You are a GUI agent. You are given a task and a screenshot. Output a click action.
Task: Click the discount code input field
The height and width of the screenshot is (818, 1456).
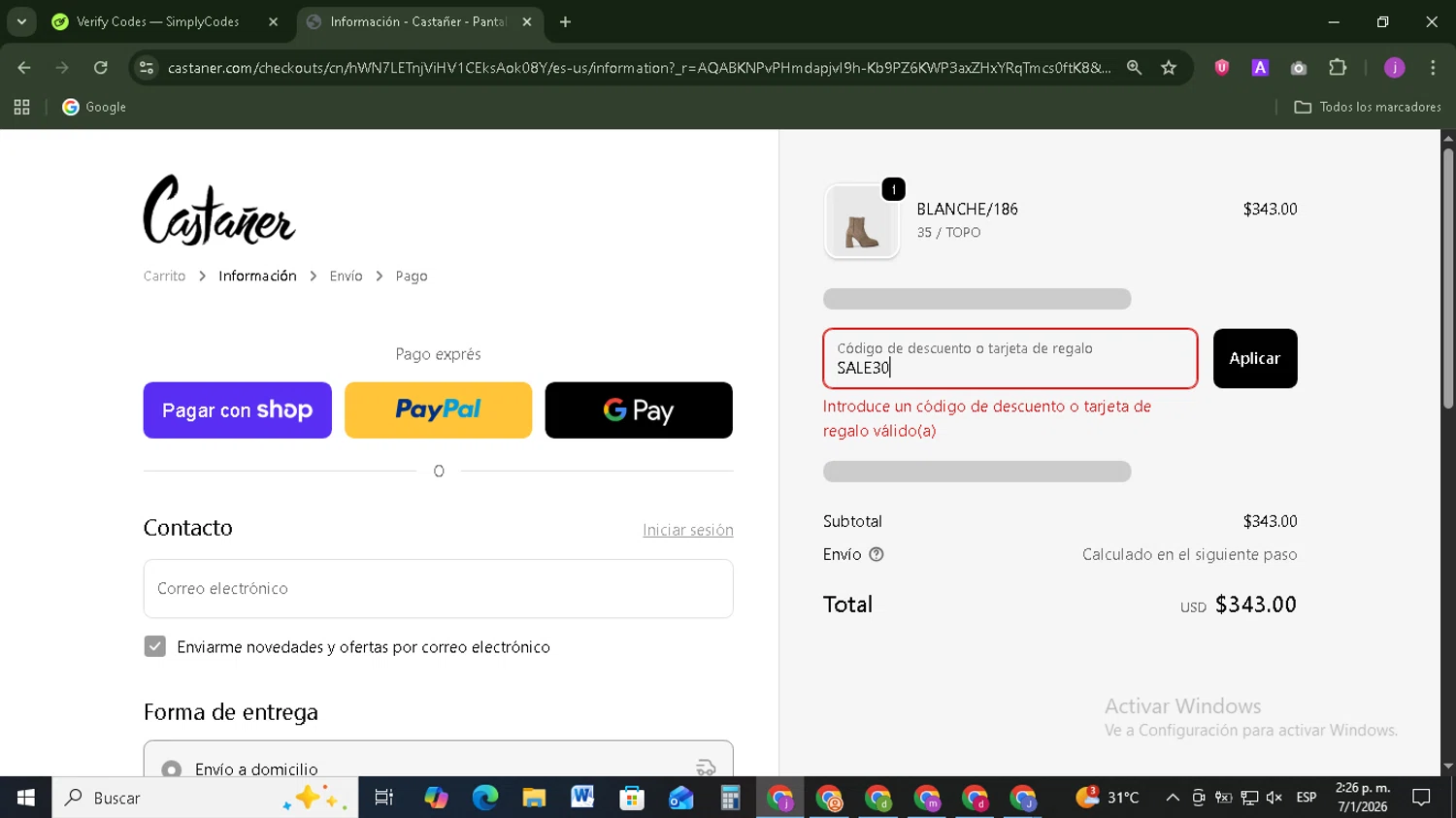click(1010, 359)
